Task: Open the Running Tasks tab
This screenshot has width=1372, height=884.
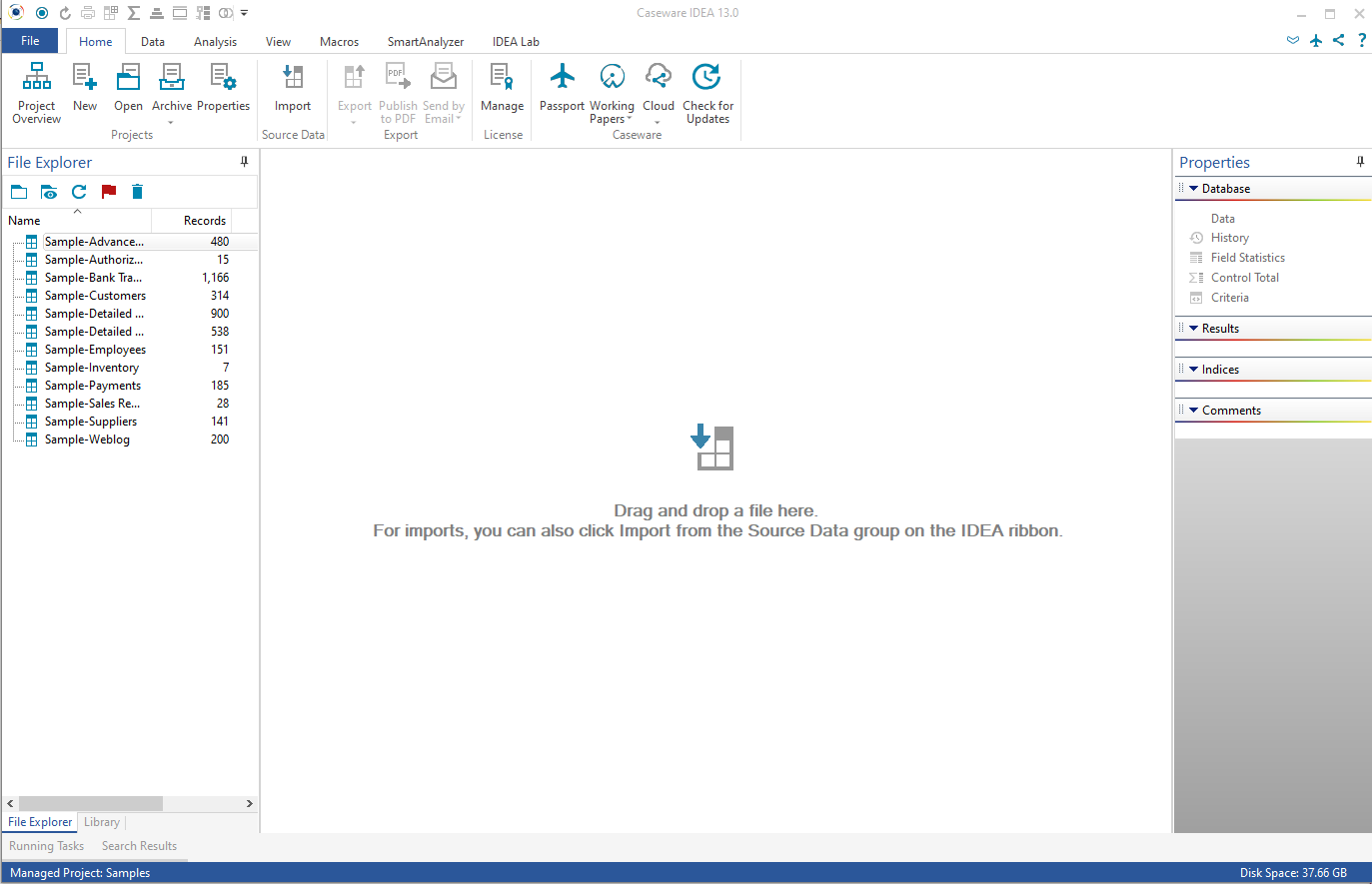Action: click(x=47, y=846)
